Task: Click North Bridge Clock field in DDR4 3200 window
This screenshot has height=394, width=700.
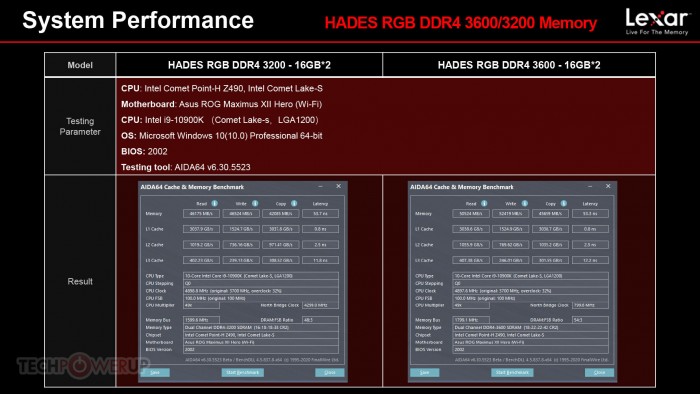Action: coord(320,305)
